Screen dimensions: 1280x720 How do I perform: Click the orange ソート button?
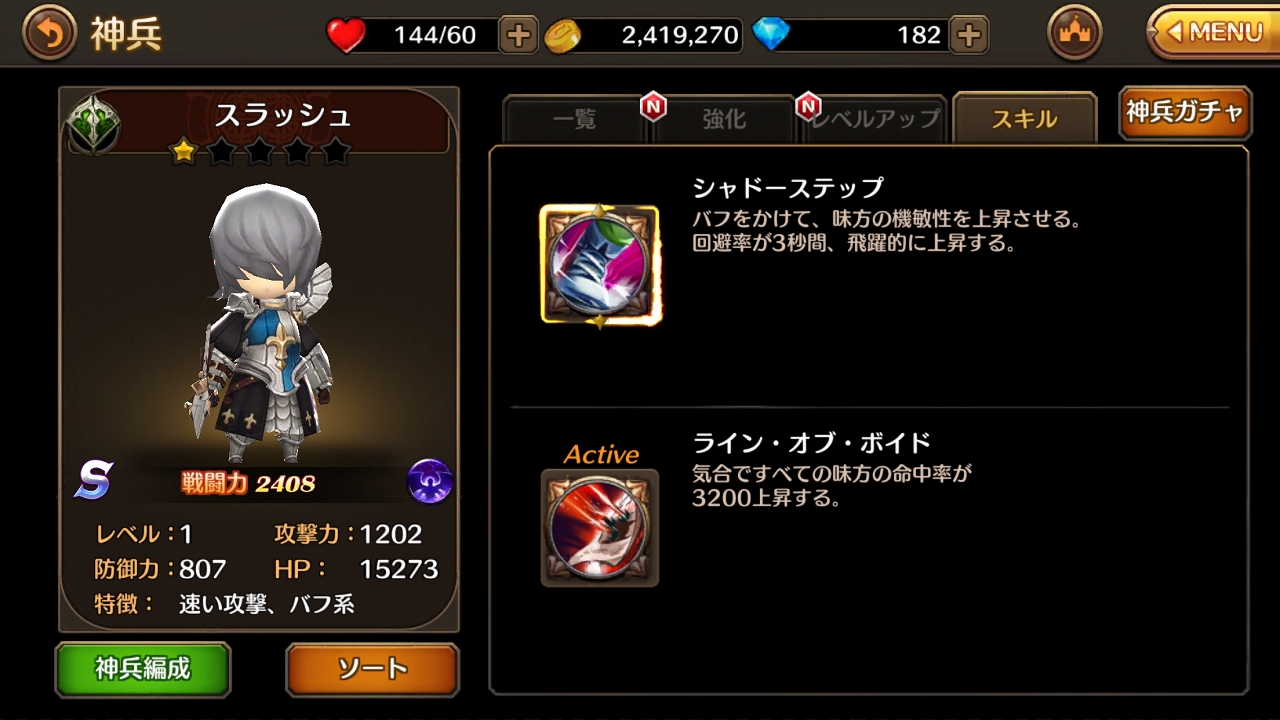(x=372, y=669)
